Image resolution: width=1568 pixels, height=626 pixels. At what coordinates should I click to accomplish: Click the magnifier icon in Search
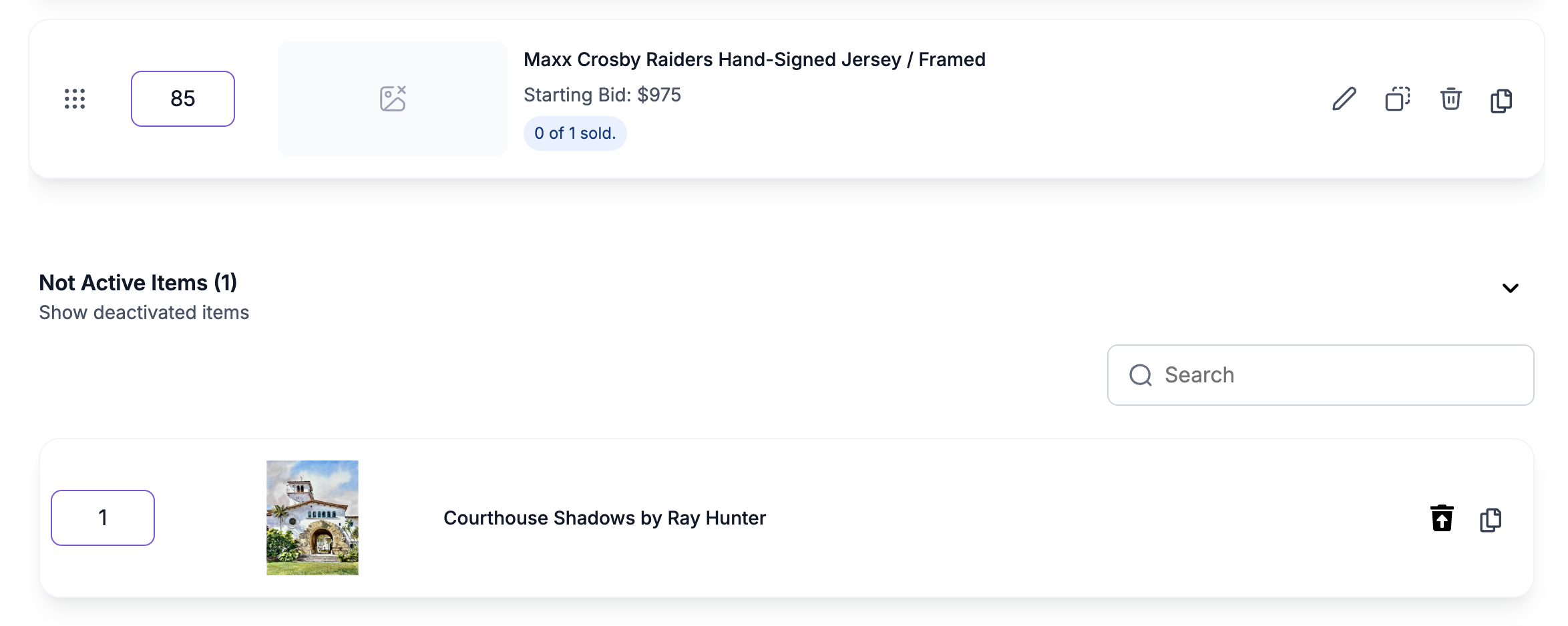pyautogui.click(x=1141, y=375)
